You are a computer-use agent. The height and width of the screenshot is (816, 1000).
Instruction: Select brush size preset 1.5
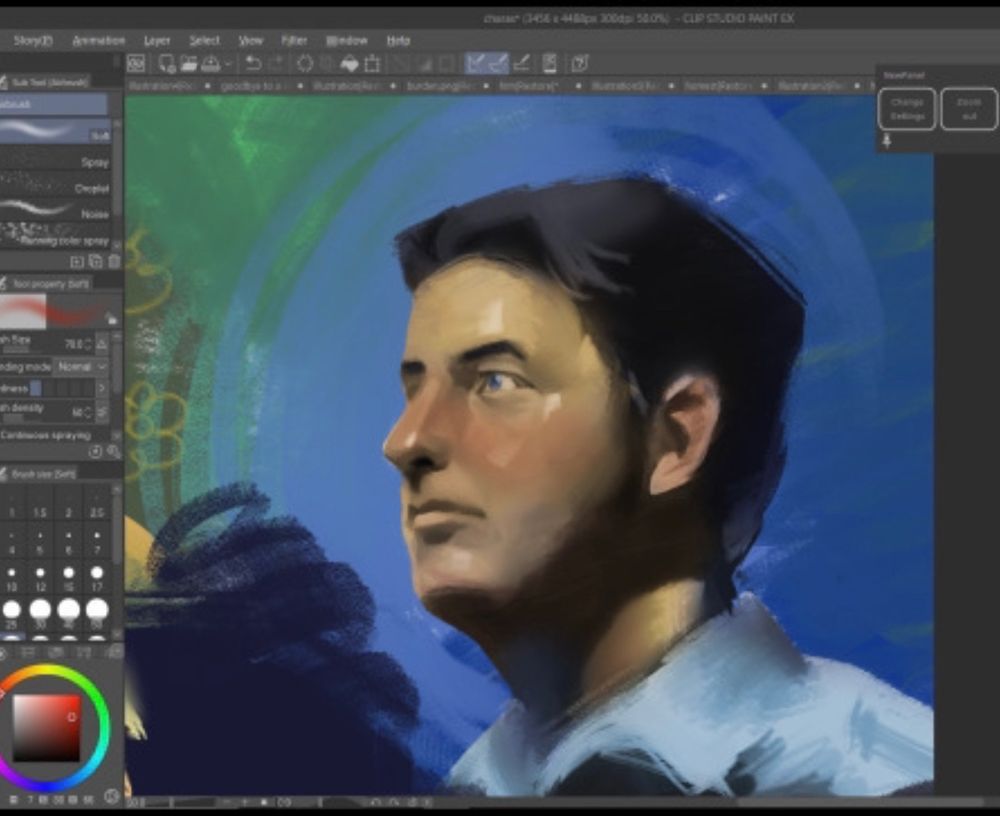40,504
